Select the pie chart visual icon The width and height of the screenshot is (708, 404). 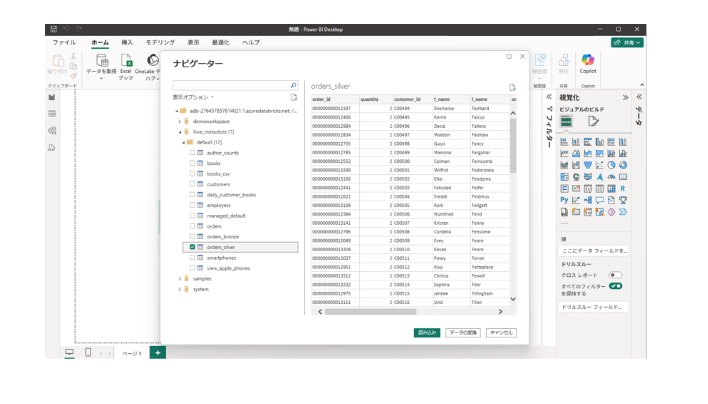click(x=611, y=165)
